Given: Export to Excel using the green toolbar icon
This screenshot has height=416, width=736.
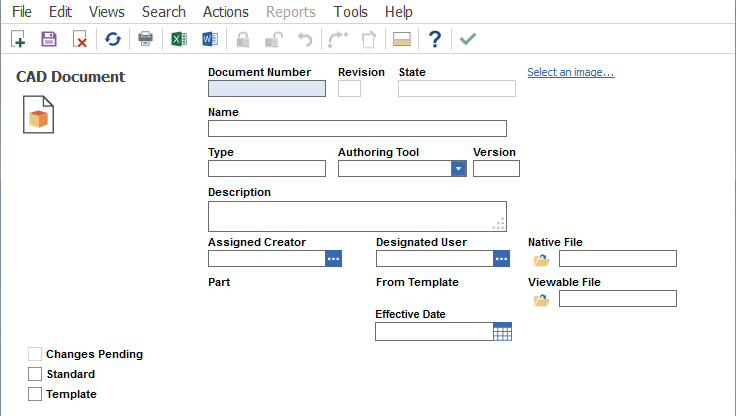Looking at the screenshot, I should tap(178, 39).
